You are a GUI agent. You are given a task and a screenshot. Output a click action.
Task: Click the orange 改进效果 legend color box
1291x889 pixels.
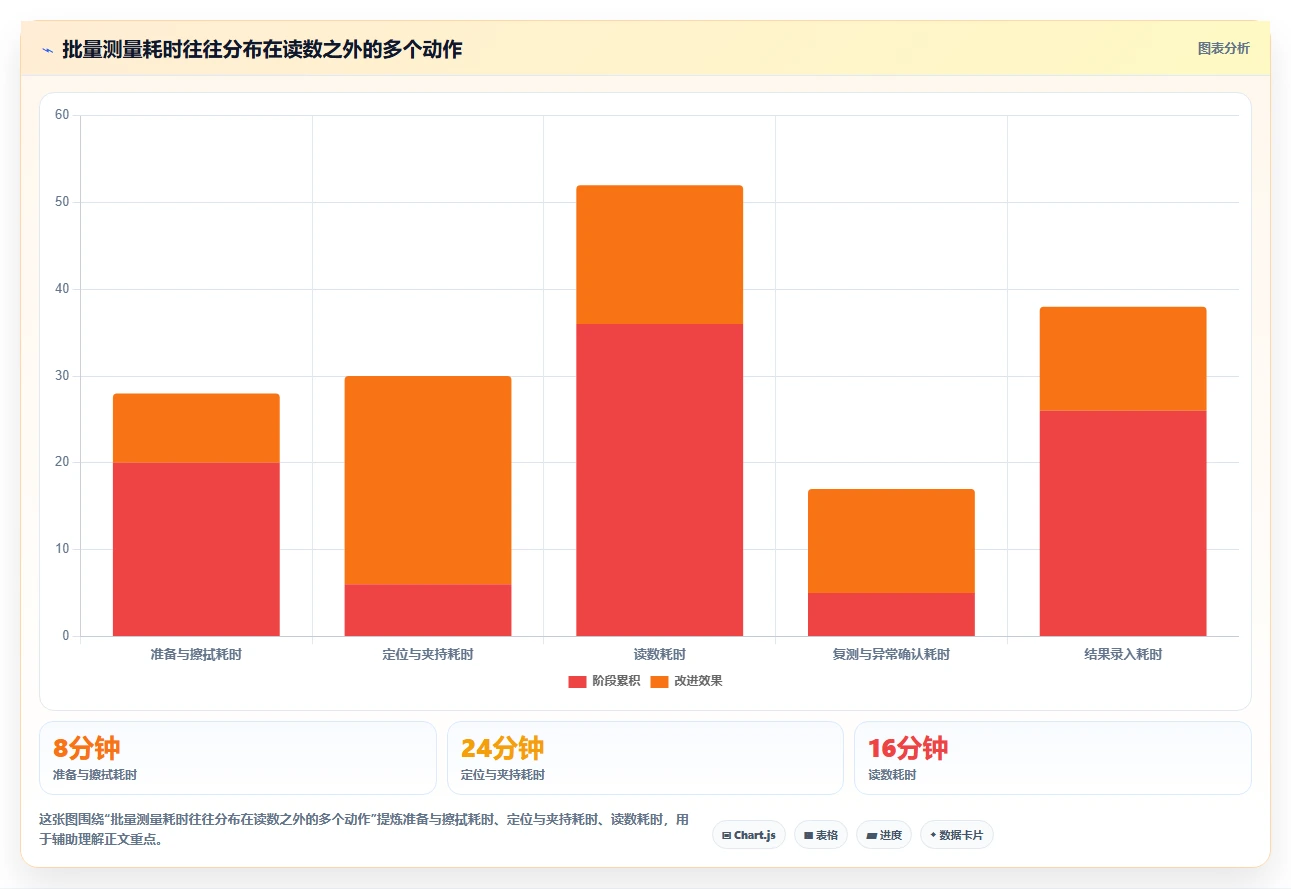659,681
